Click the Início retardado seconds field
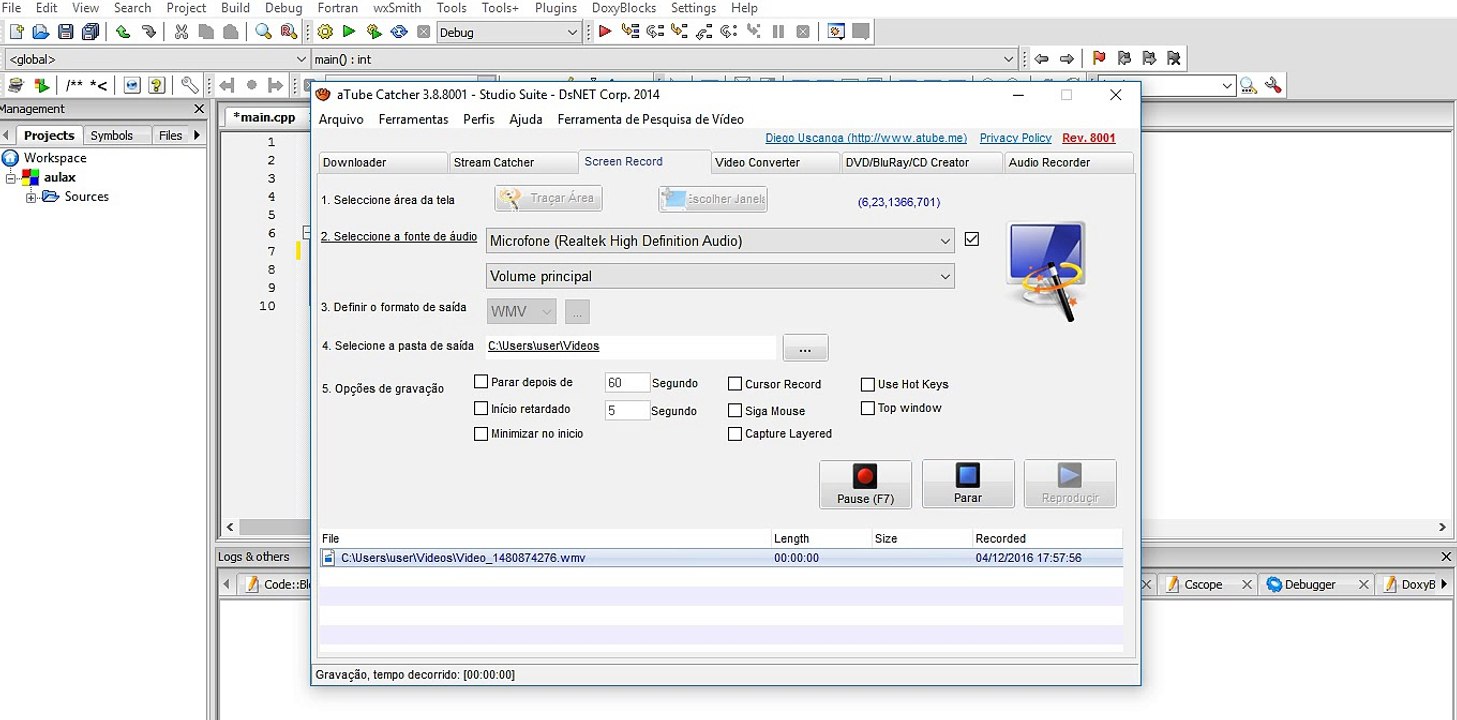1457x720 pixels. [627, 410]
